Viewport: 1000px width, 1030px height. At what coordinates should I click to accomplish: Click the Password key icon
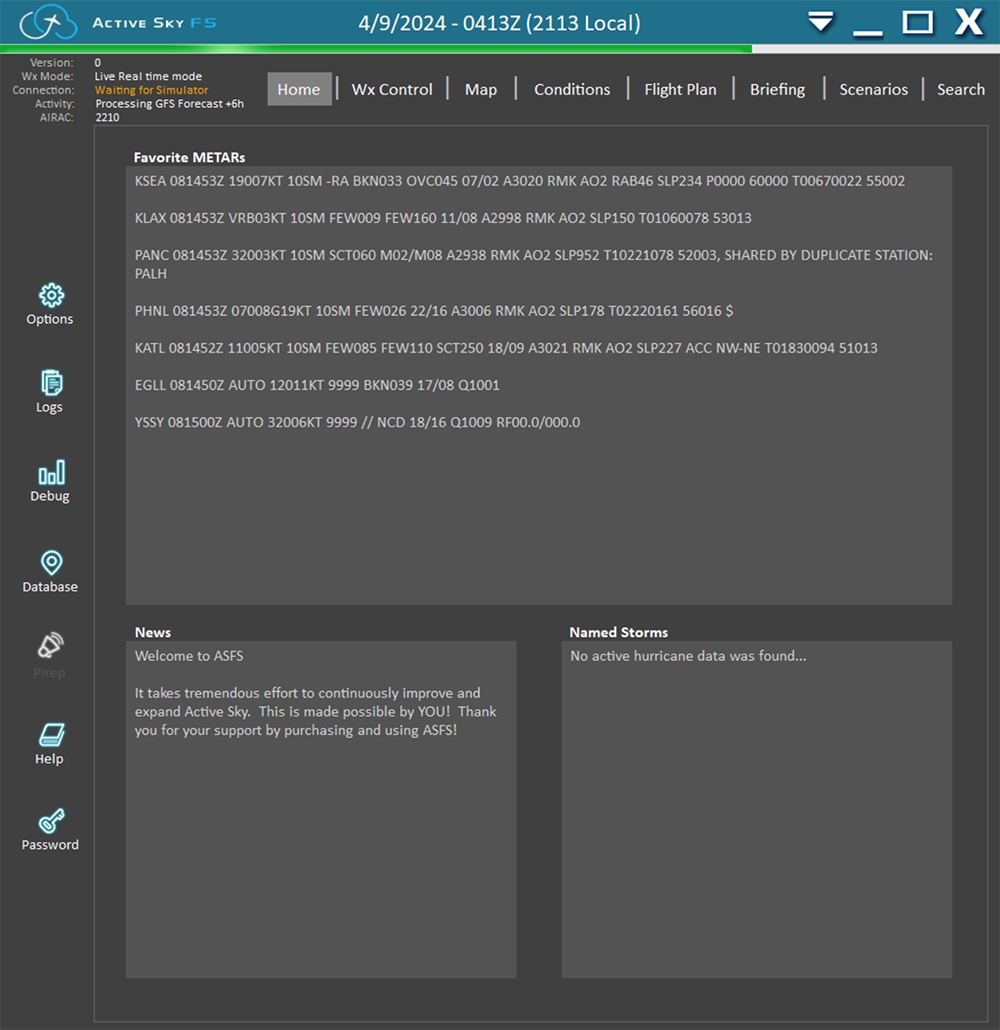click(x=51, y=822)
